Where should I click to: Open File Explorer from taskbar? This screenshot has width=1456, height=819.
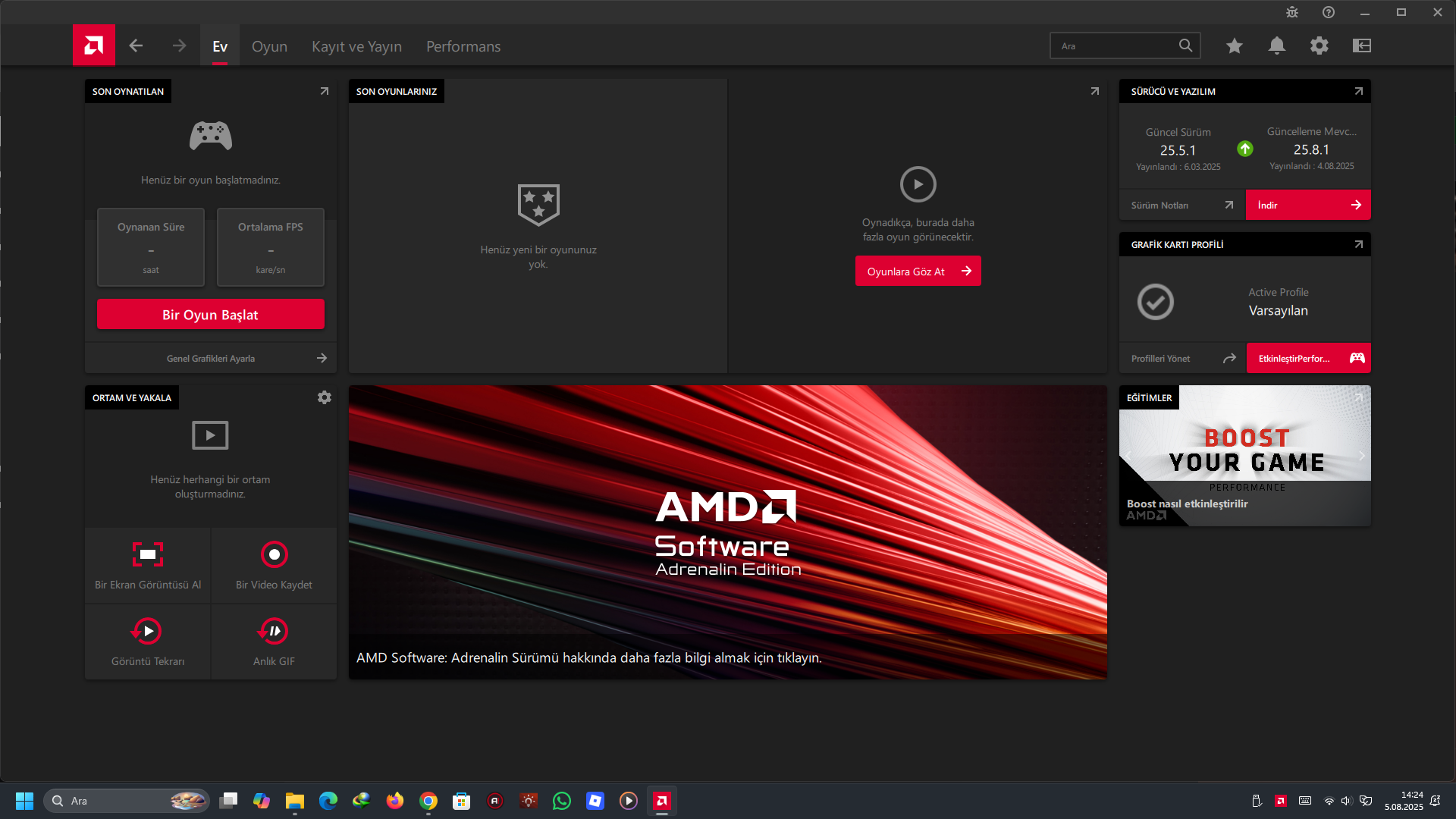295,801
